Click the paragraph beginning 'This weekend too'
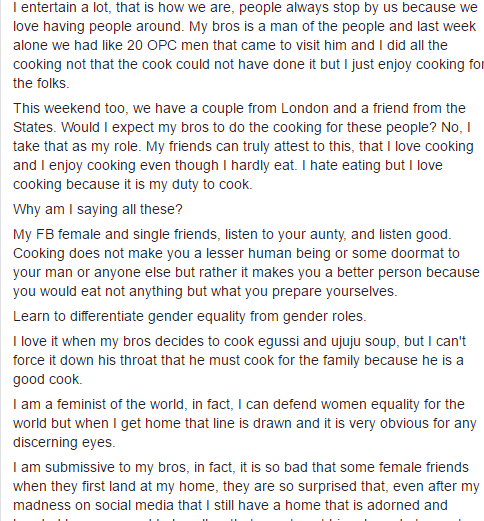The width and height of the screenshot is (484, 521). (243, 146)
